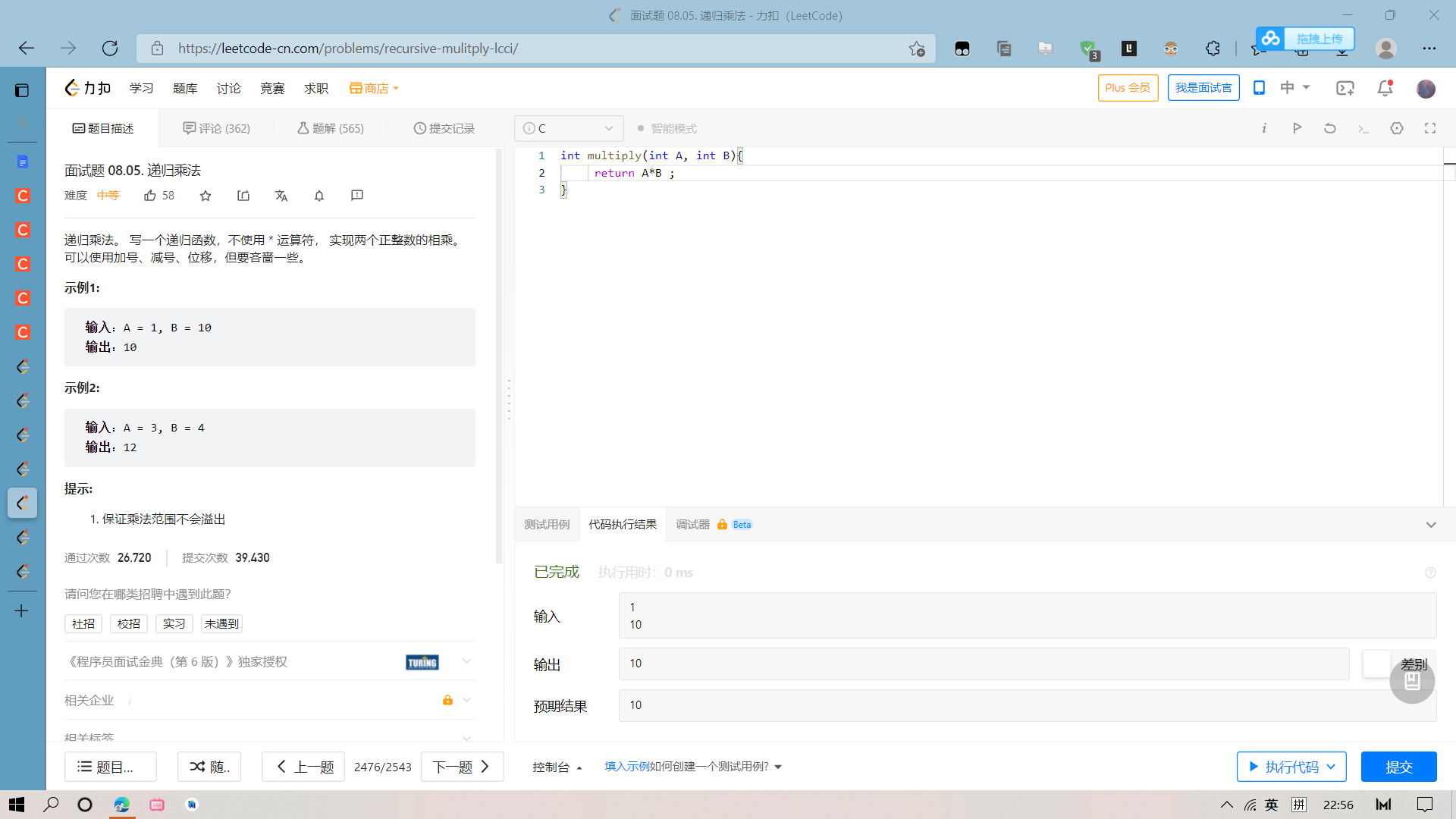
Task: Open 评论 (362) tab
Action: pyautogui.click(x=217, y=128)
